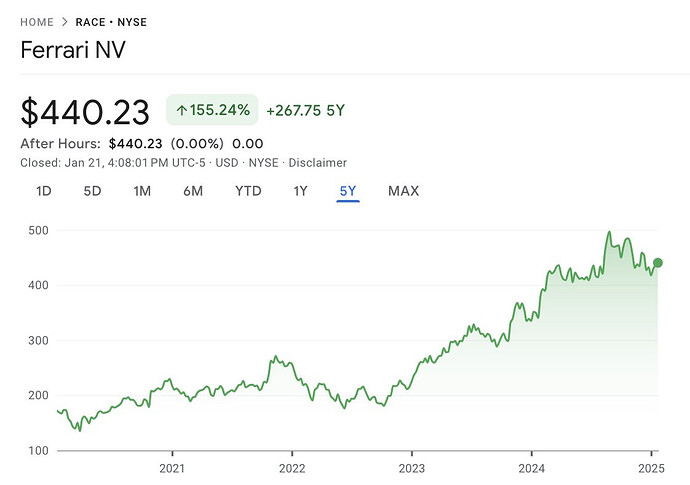View the MAX history range
This screenshot has height=485, width=690.
(x=404, y=191)
